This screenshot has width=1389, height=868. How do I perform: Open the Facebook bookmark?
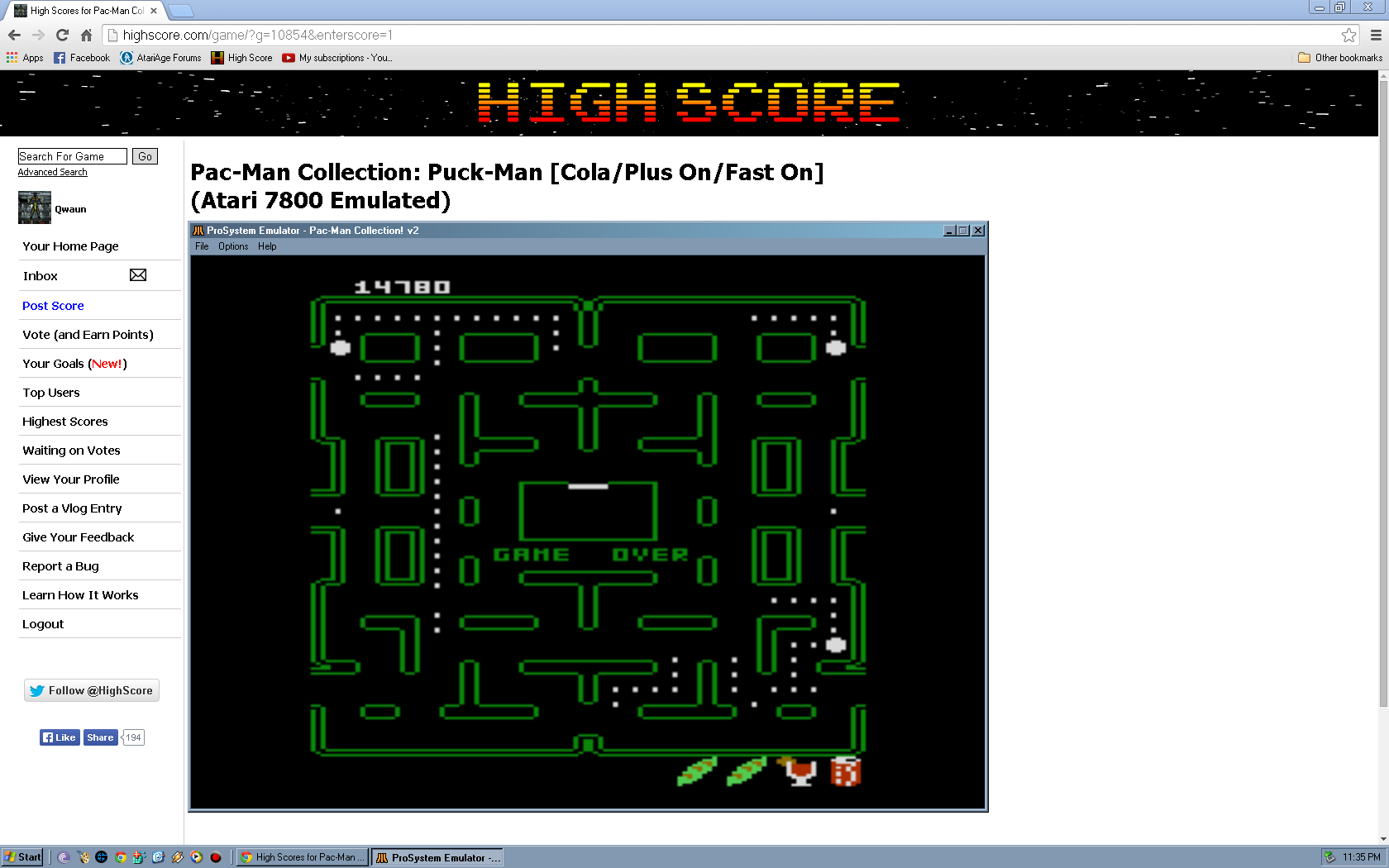(82, 58)
